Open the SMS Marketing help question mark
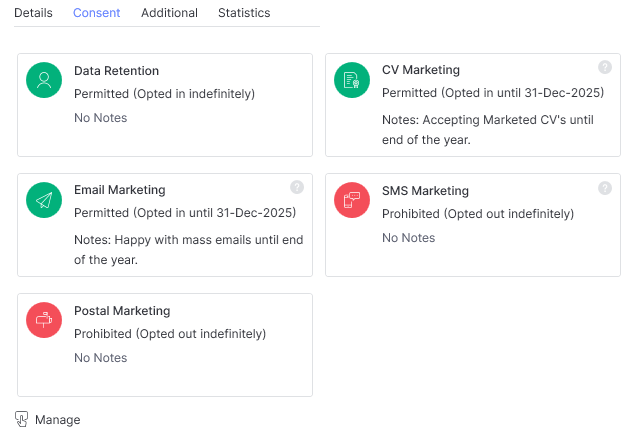The height and width of the screenshot is (438, 636). 605,188
